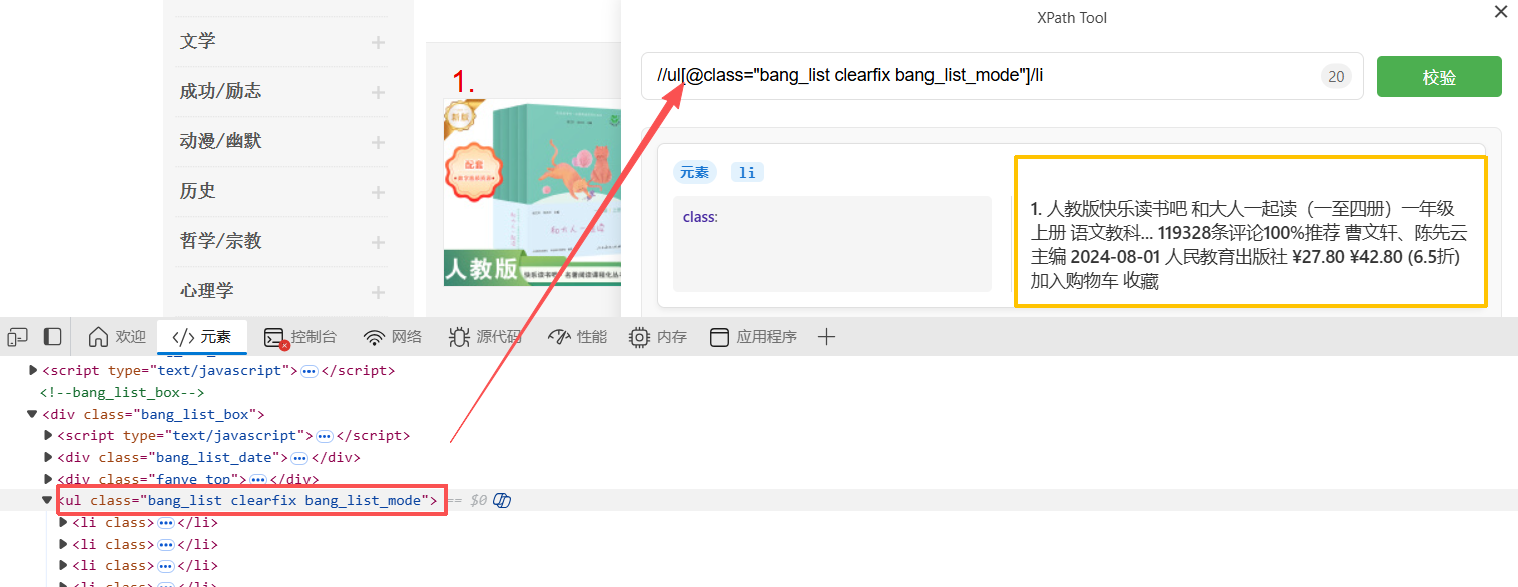The image size is (1518, 587).
Task: Expand the first li node under the ul
Action: pyautogui.click(x=63, y=522)
